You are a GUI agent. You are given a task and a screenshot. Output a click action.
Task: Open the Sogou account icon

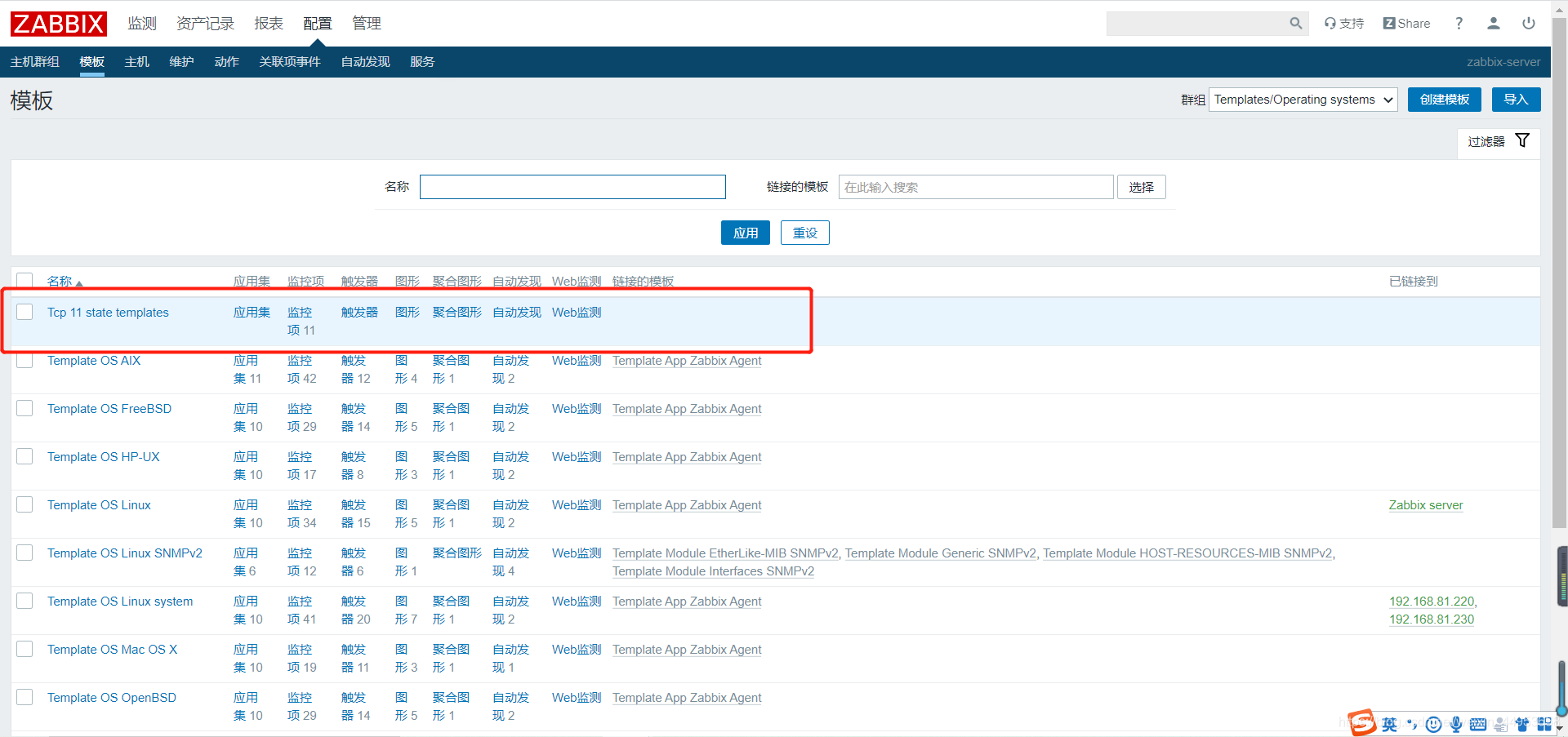[x=1500, y=724]
